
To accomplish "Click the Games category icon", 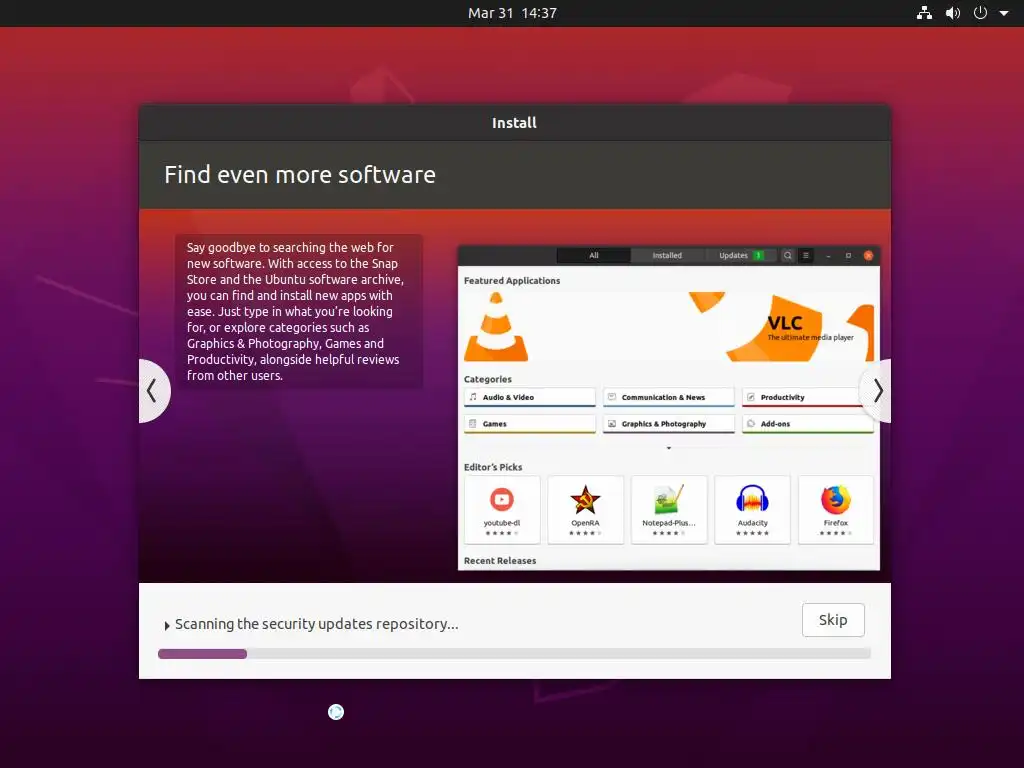I will coord(473,424).
